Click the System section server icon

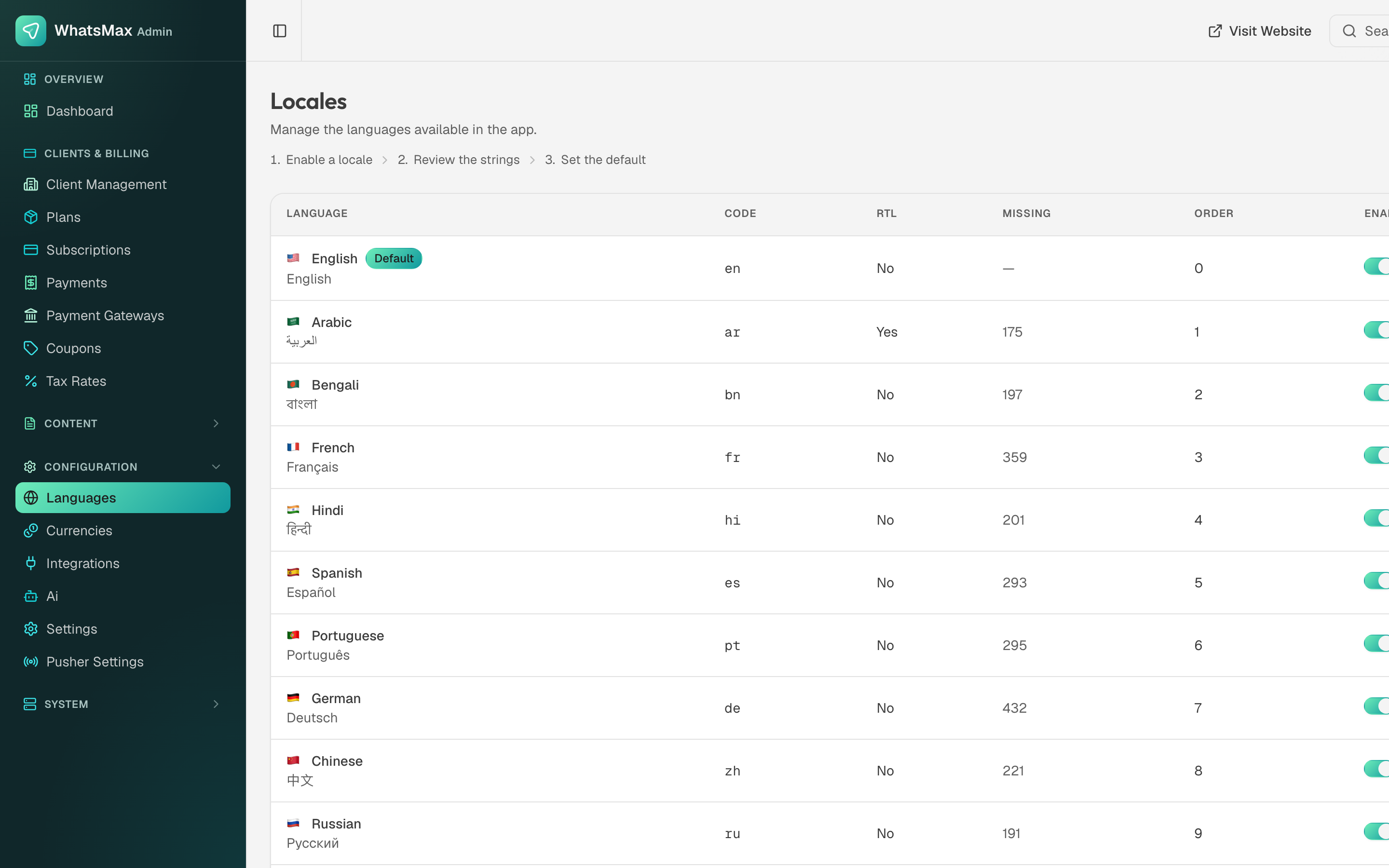(x=30, y=704)
